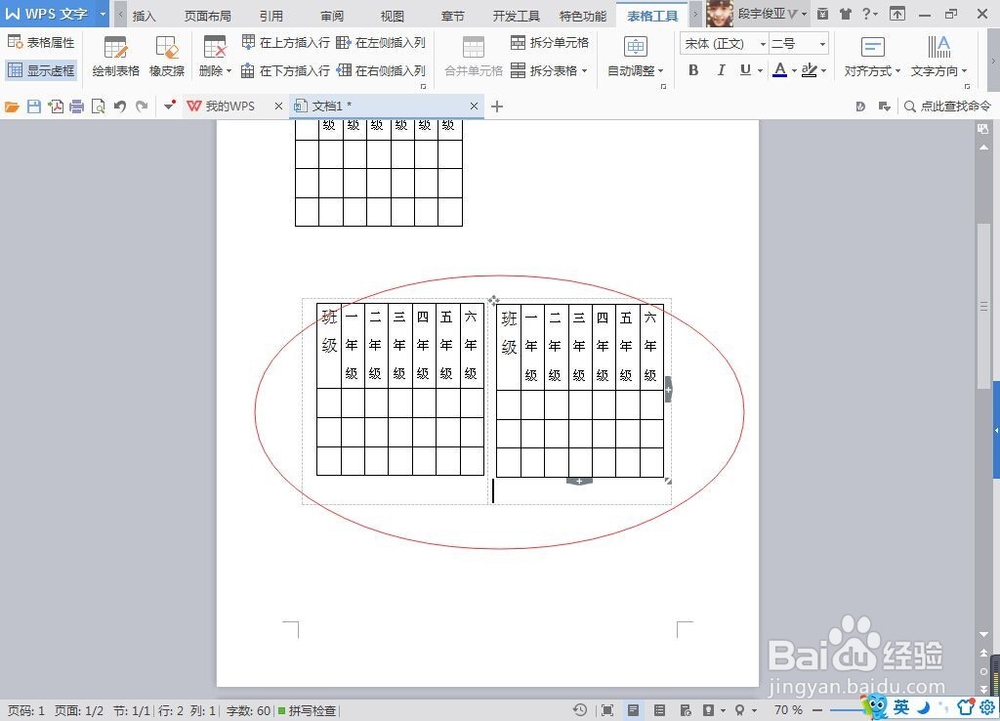The height and width of the screenshot is (721, 1000).
Task: Switch to the 我的WPS document tab
Action: click(x=230, y=106)
